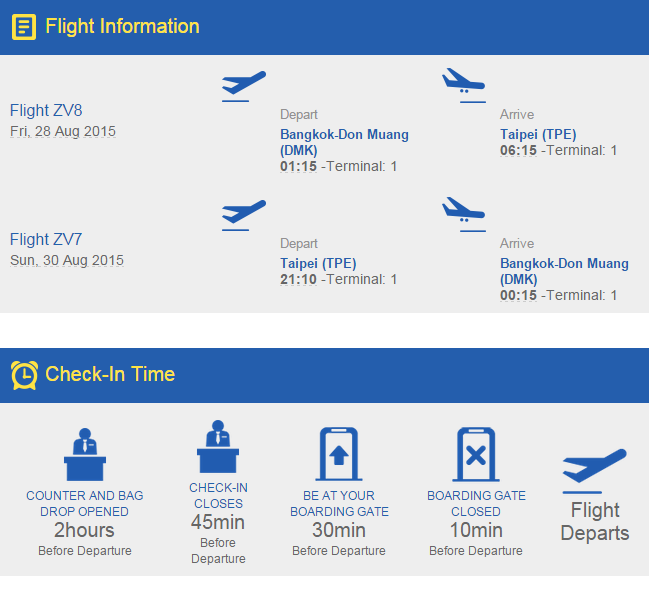Click the Bangkok-Don Muang (DMK) departure link
This screenshot has width=649, height=590.
pos(344,142)
